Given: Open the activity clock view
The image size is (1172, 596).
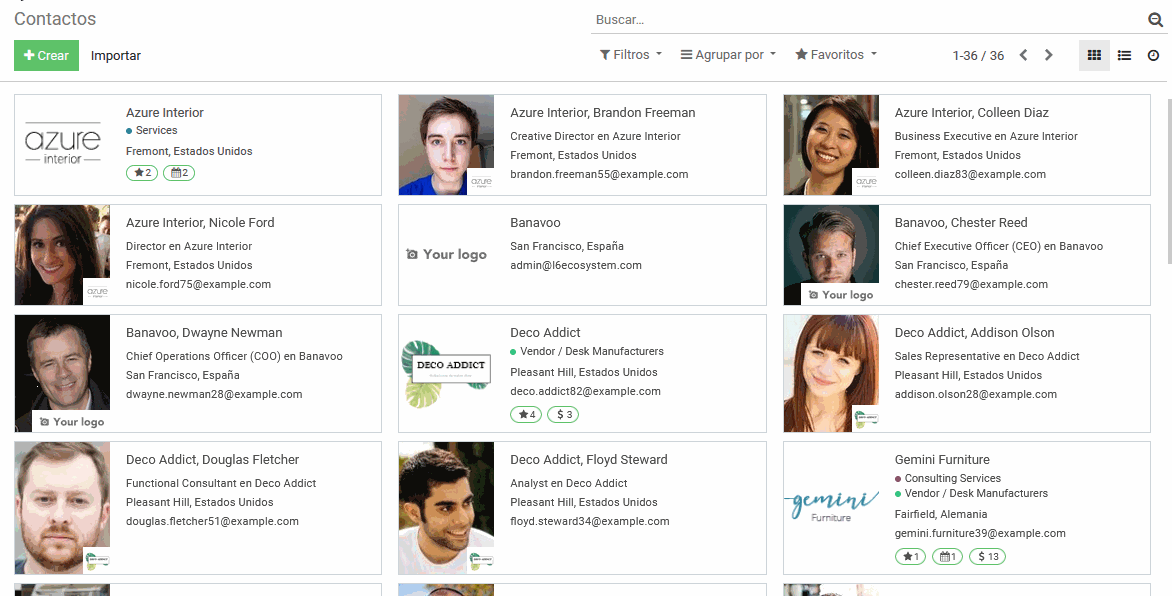Looking at the screenshot, I should (x=1153, y=55).
